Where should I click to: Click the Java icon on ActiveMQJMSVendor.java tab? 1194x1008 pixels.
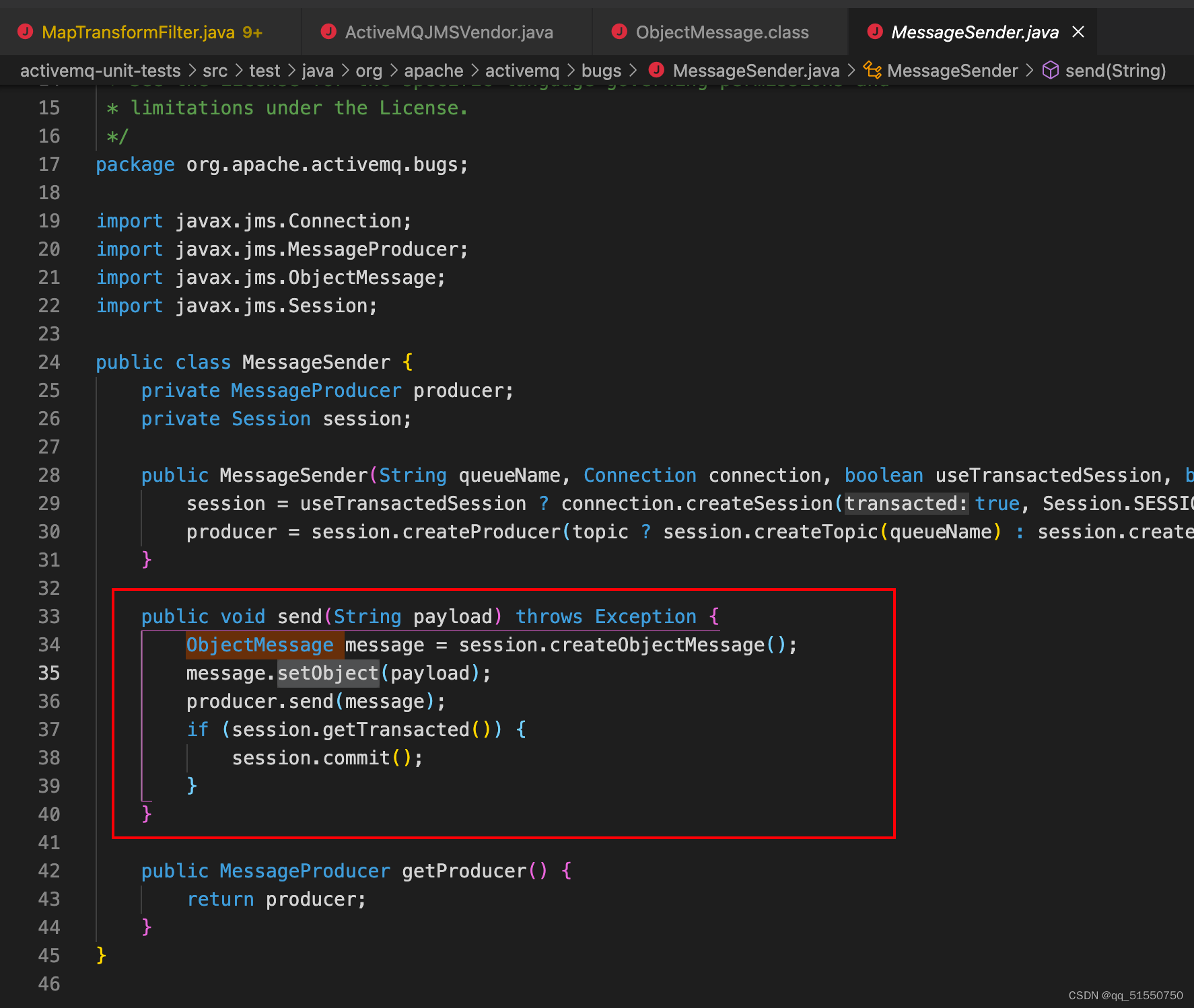tap(328, 31)
